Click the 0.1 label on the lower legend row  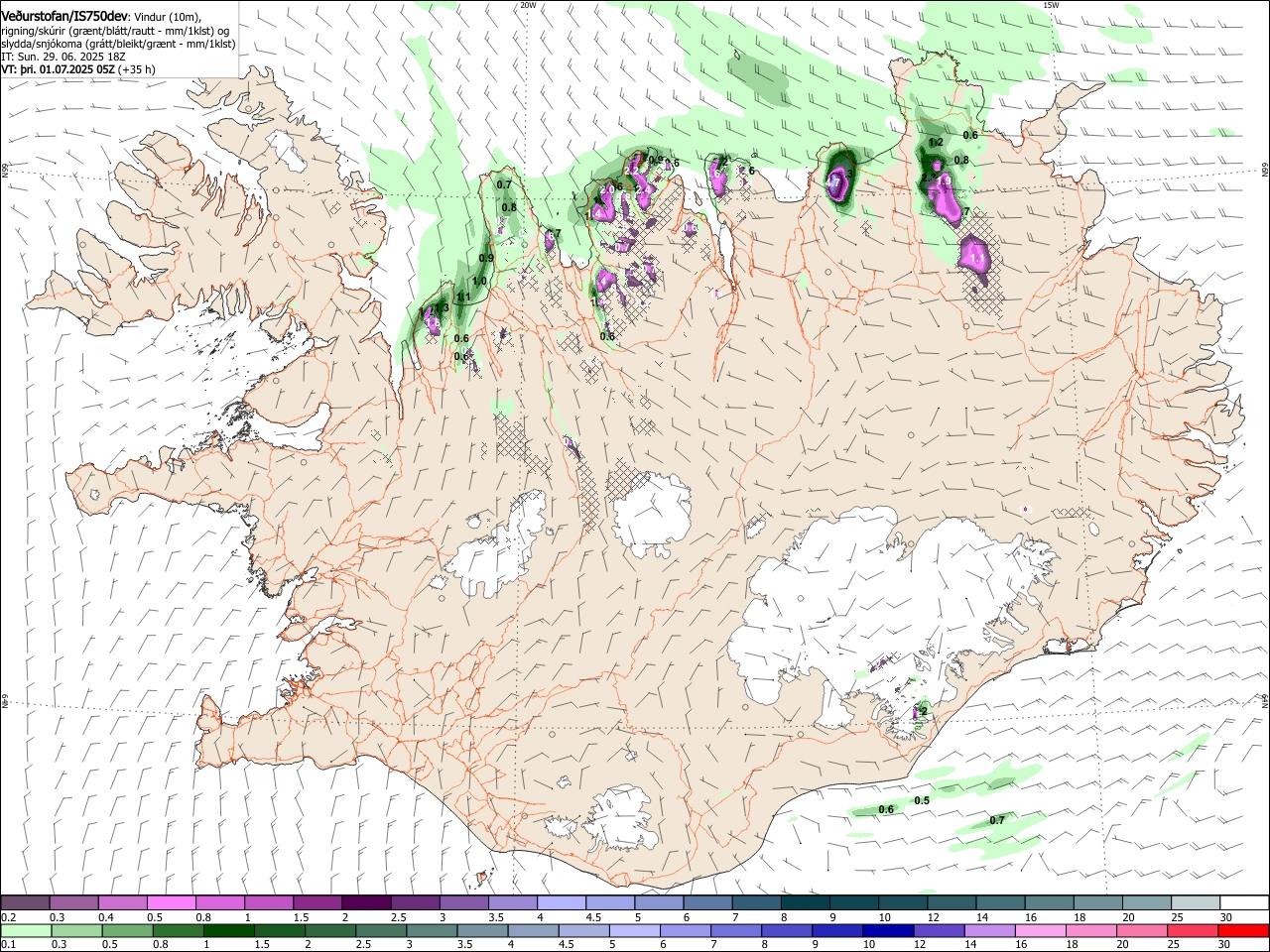coord(9,945)
